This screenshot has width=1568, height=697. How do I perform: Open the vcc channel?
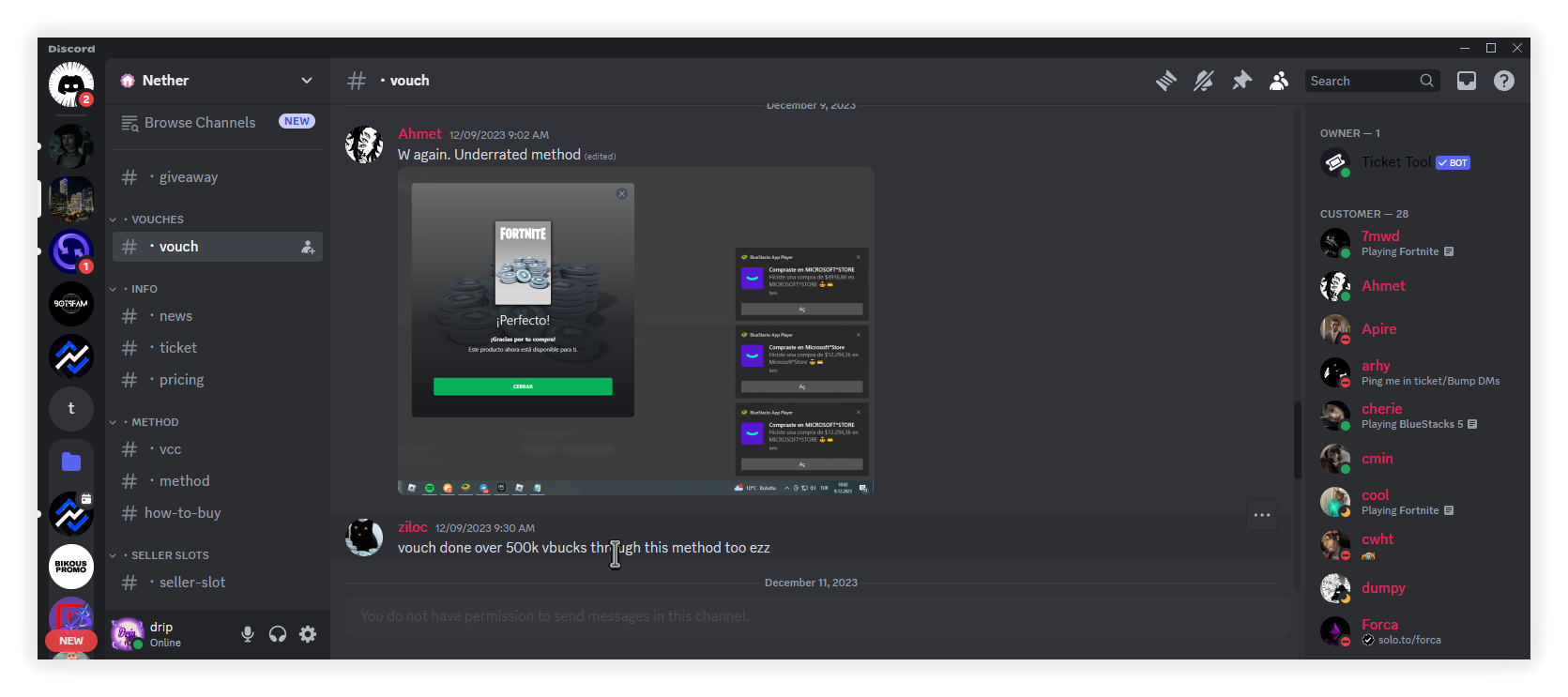(x=218, y=449)
